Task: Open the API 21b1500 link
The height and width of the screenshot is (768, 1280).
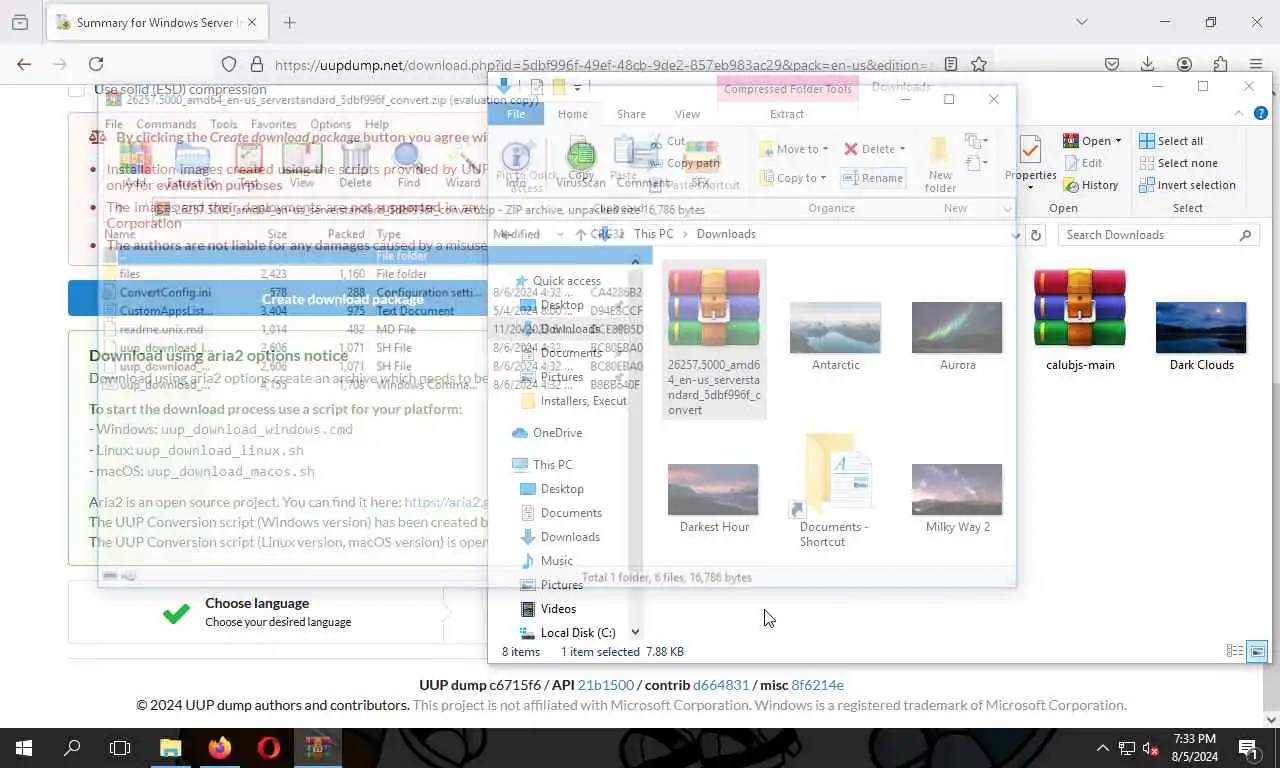Action: (606, 685)
